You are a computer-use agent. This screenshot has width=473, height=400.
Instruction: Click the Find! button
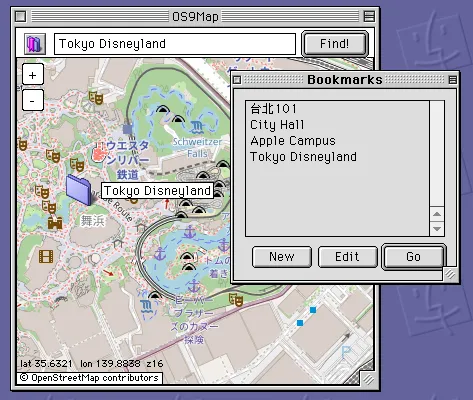pyautogui.click(x=335, y=44)
